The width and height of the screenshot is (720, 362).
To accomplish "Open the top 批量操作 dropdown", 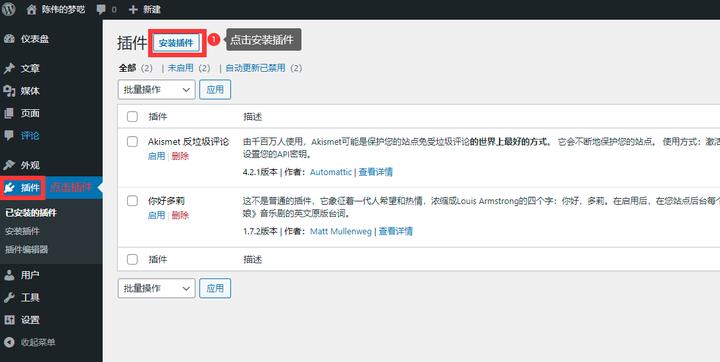I will click(x=157, y=90).
